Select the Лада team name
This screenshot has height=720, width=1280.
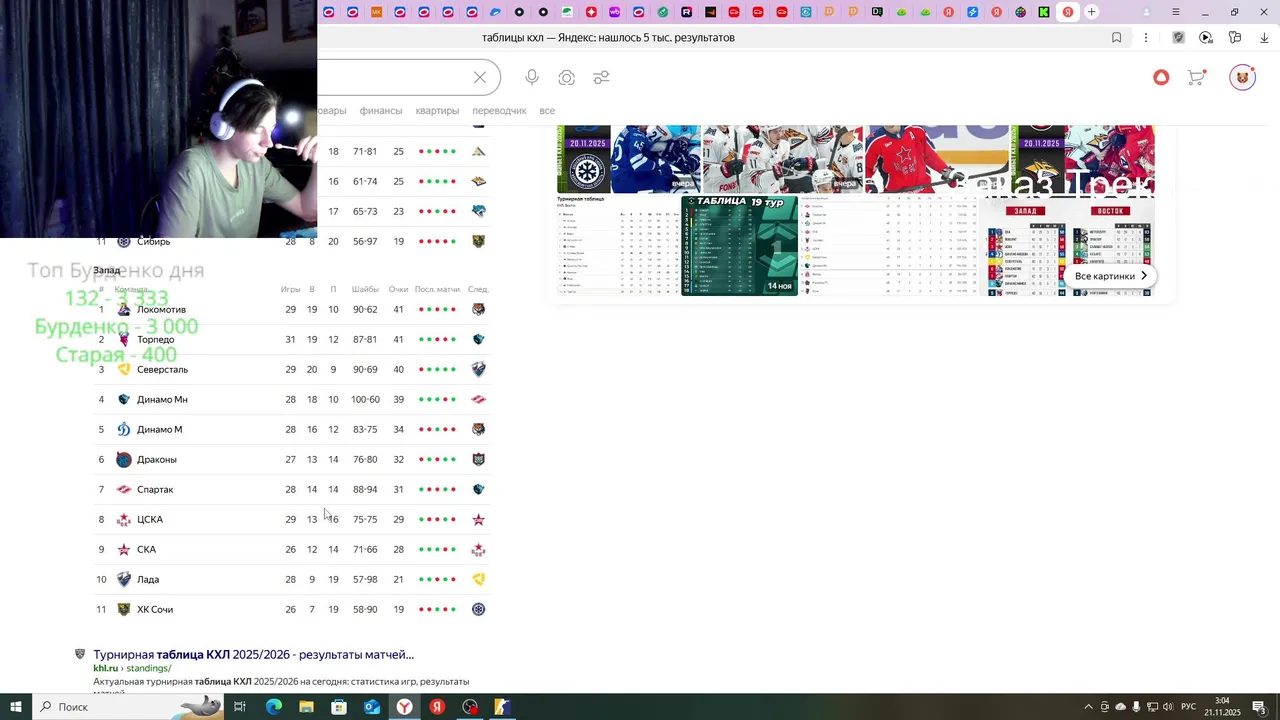(148, 580)
